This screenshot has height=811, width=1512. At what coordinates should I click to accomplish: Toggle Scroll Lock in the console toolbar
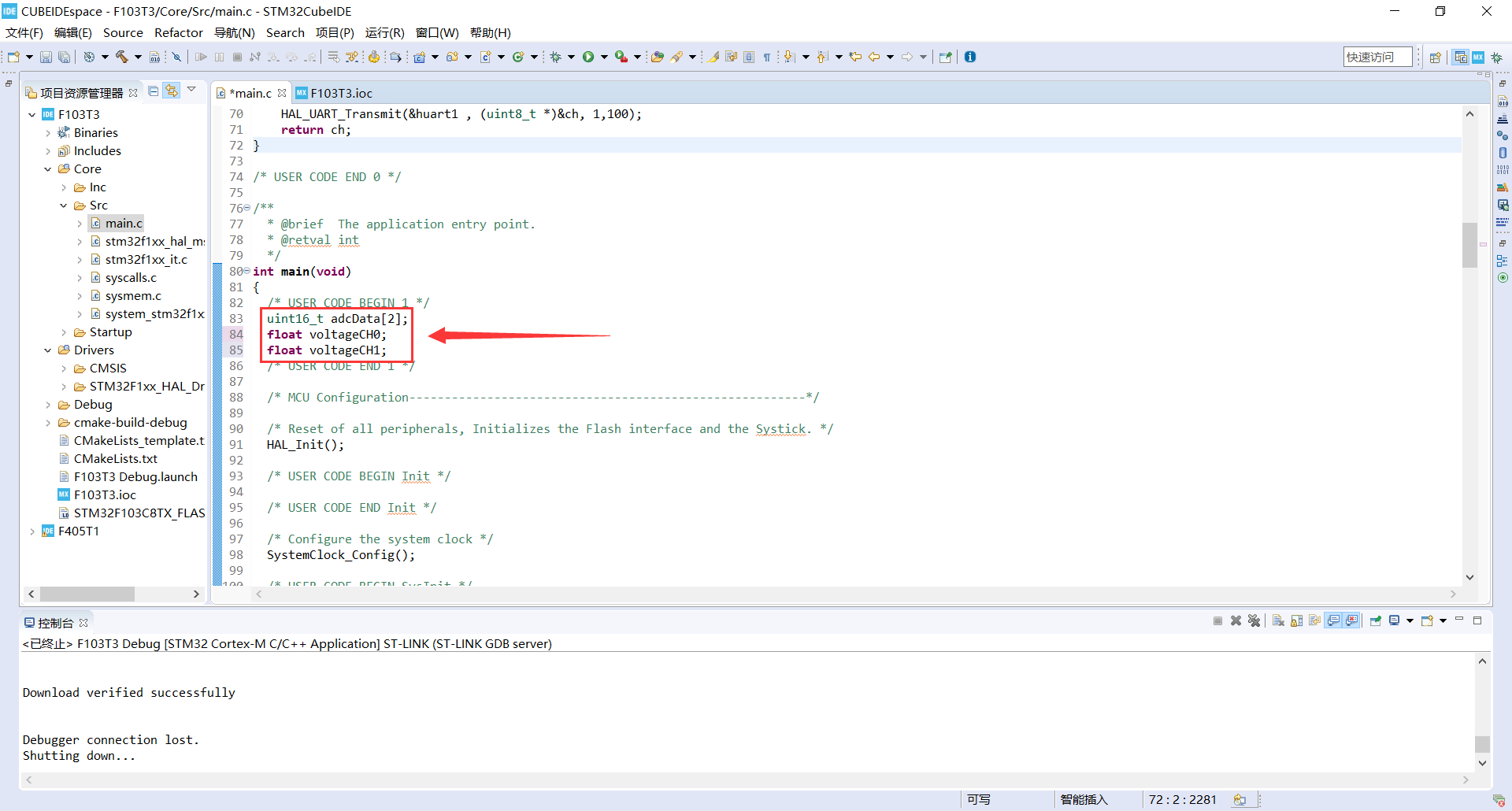(x=1296, y=621)
